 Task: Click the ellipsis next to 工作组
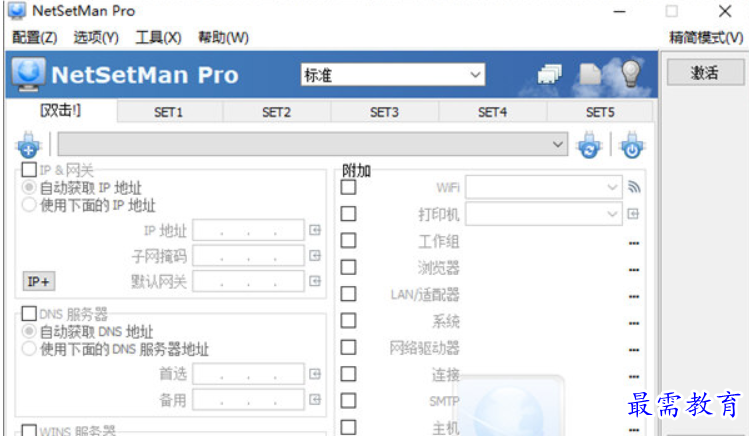click(x=634, y=244)
